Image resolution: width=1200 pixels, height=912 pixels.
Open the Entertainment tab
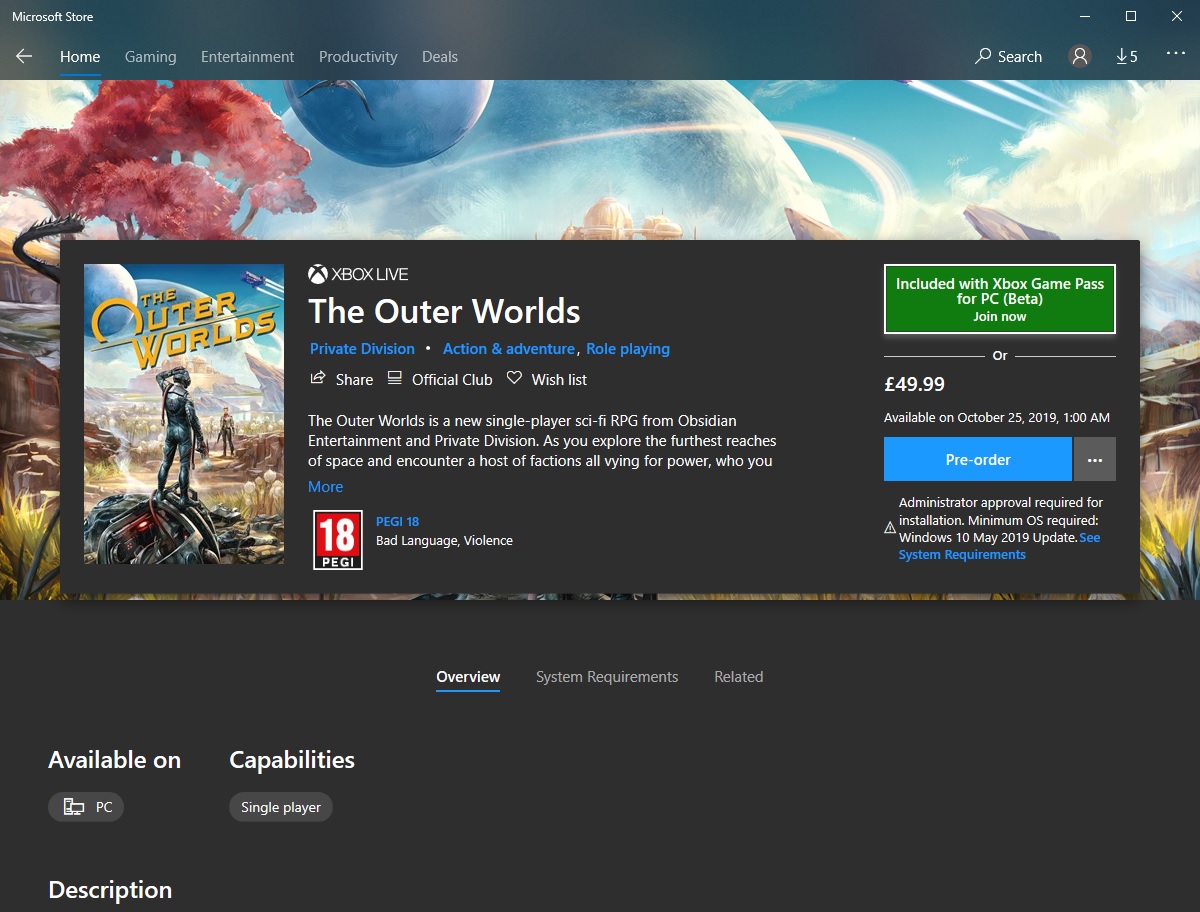pyautogui.click(x=248, y=57)
